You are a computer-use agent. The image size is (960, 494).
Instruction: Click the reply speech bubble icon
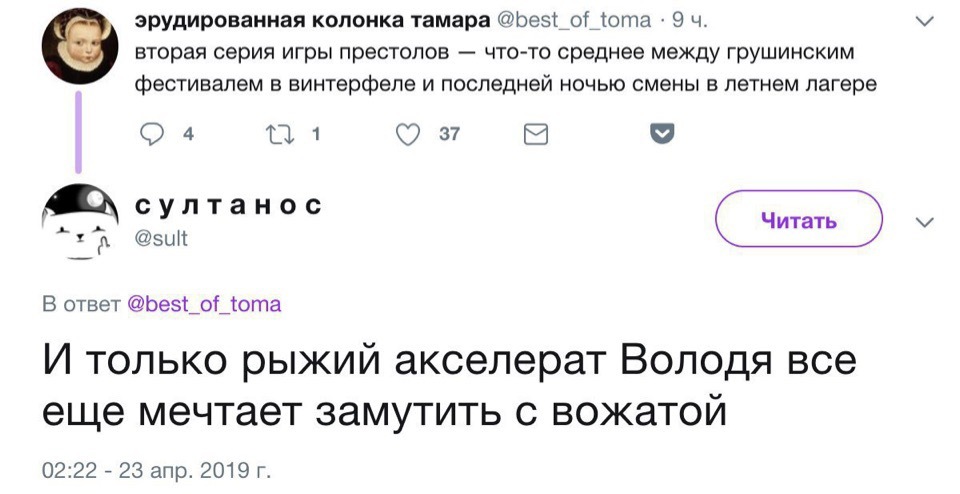point(153,135)
